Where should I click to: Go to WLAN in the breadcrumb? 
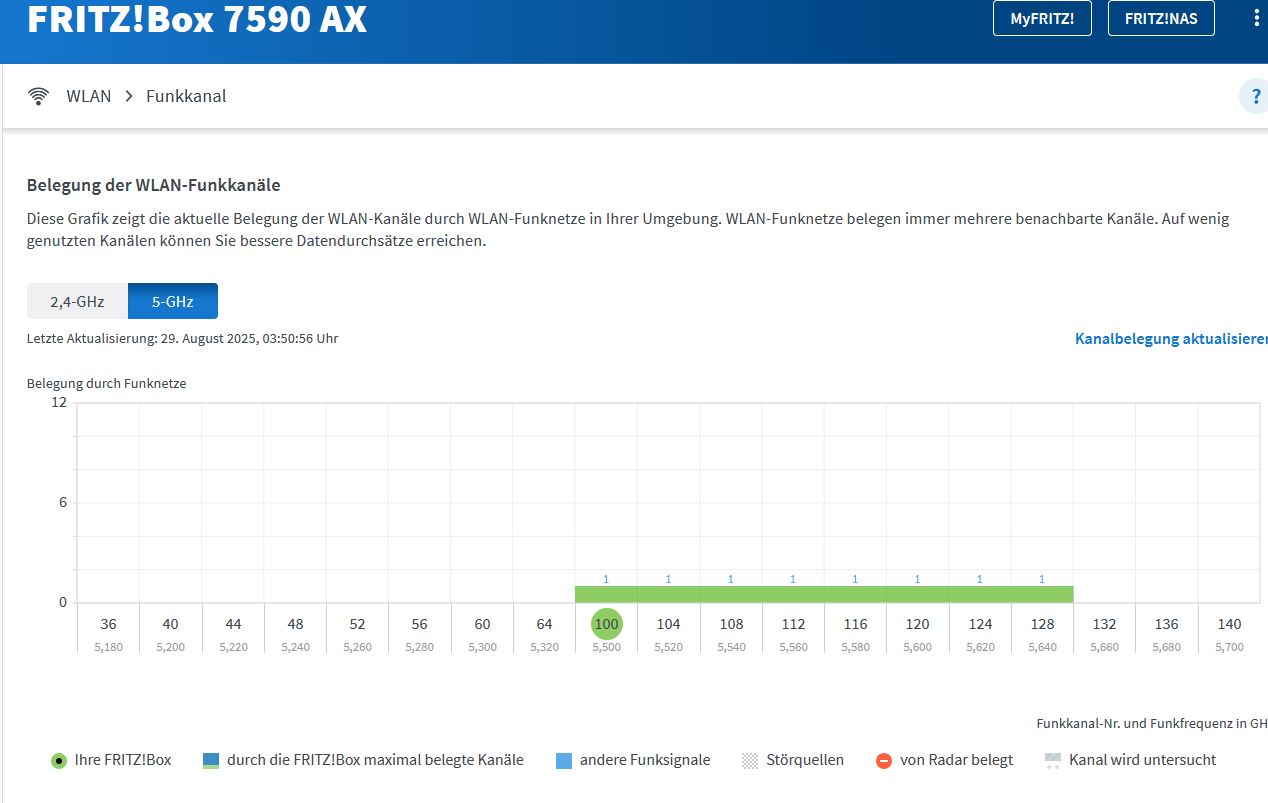pos(89,96)
